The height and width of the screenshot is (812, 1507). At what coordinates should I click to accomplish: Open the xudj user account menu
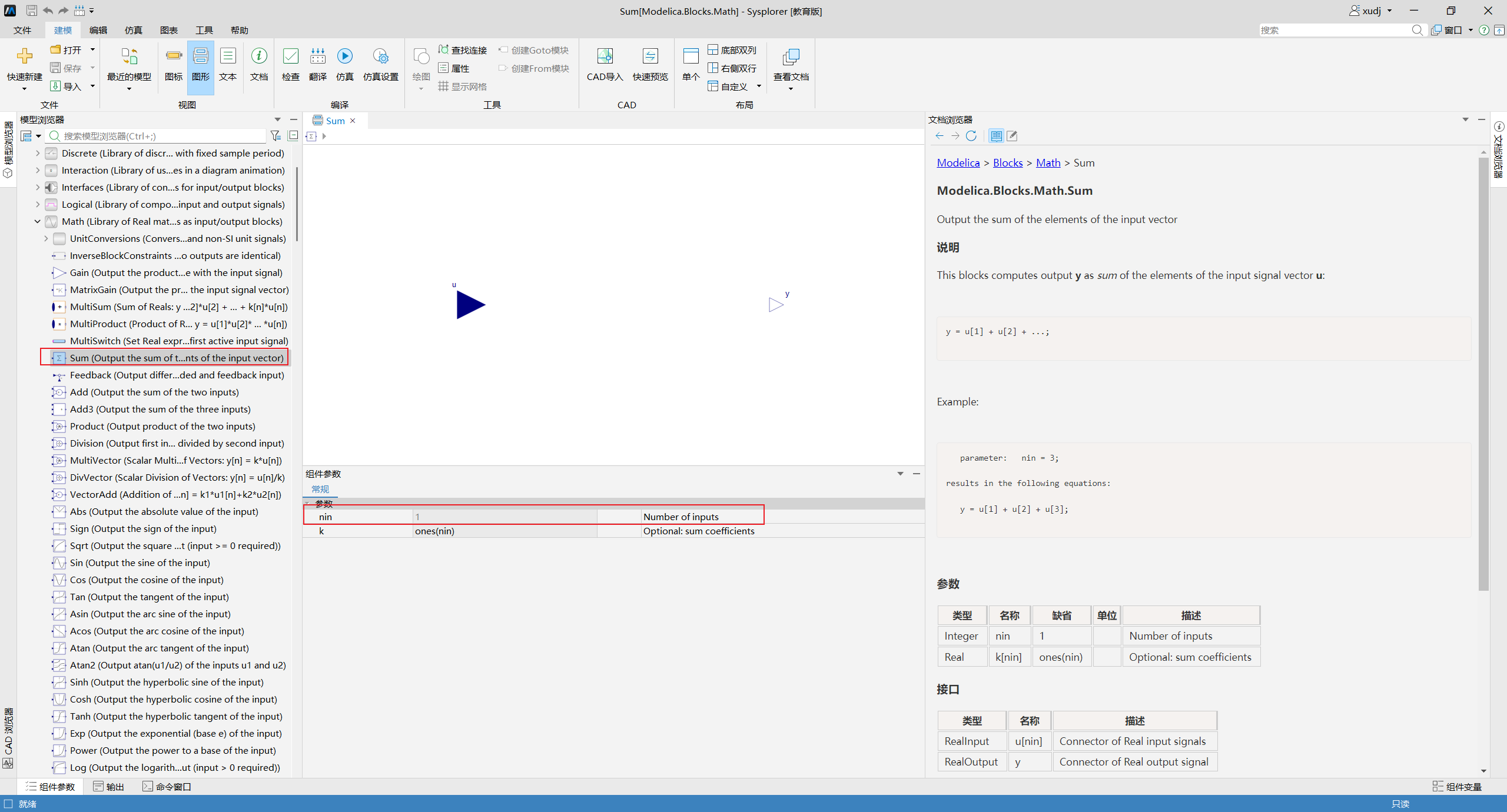tap(1370, 11)
